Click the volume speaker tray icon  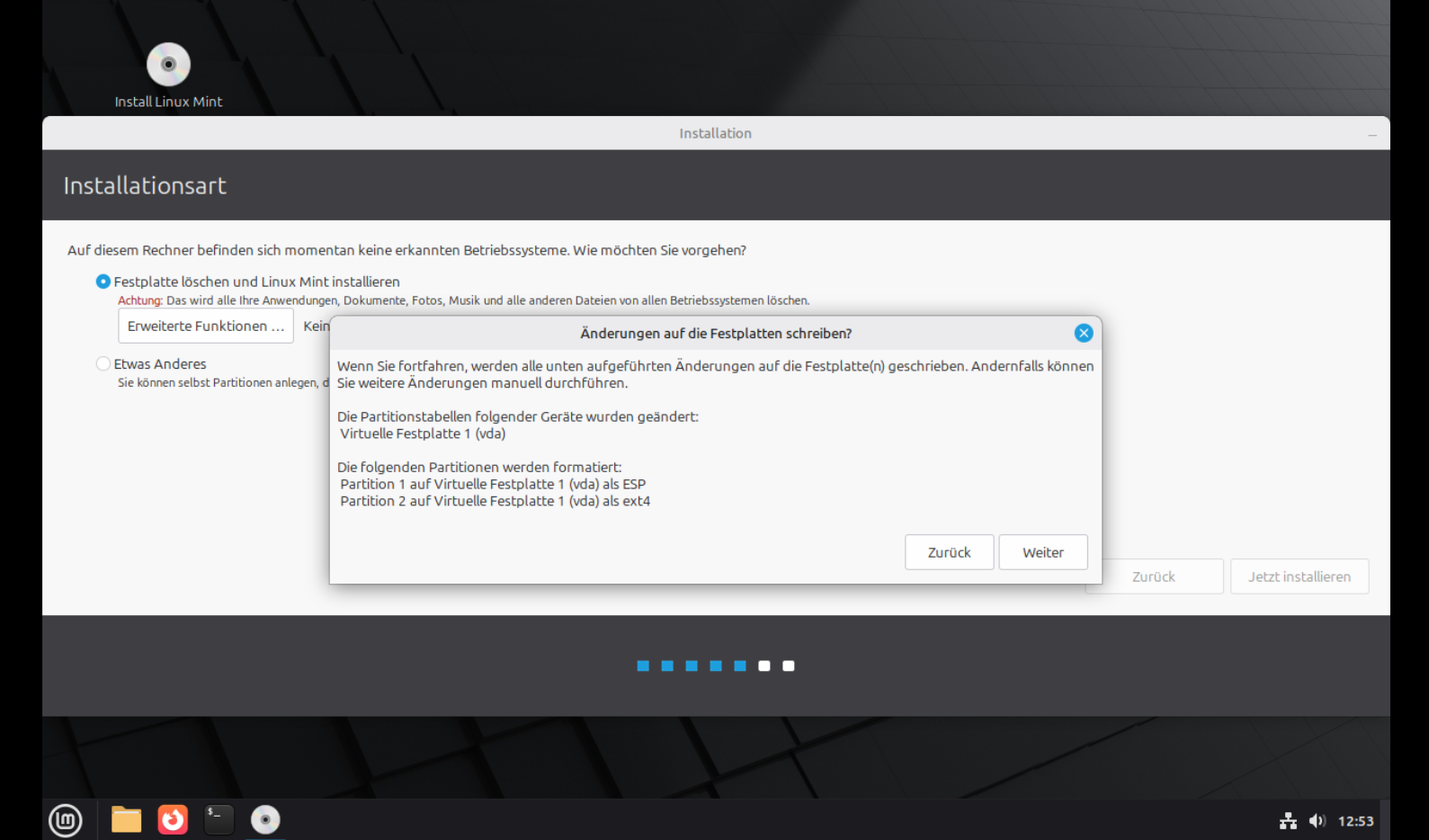[1317, 820]
